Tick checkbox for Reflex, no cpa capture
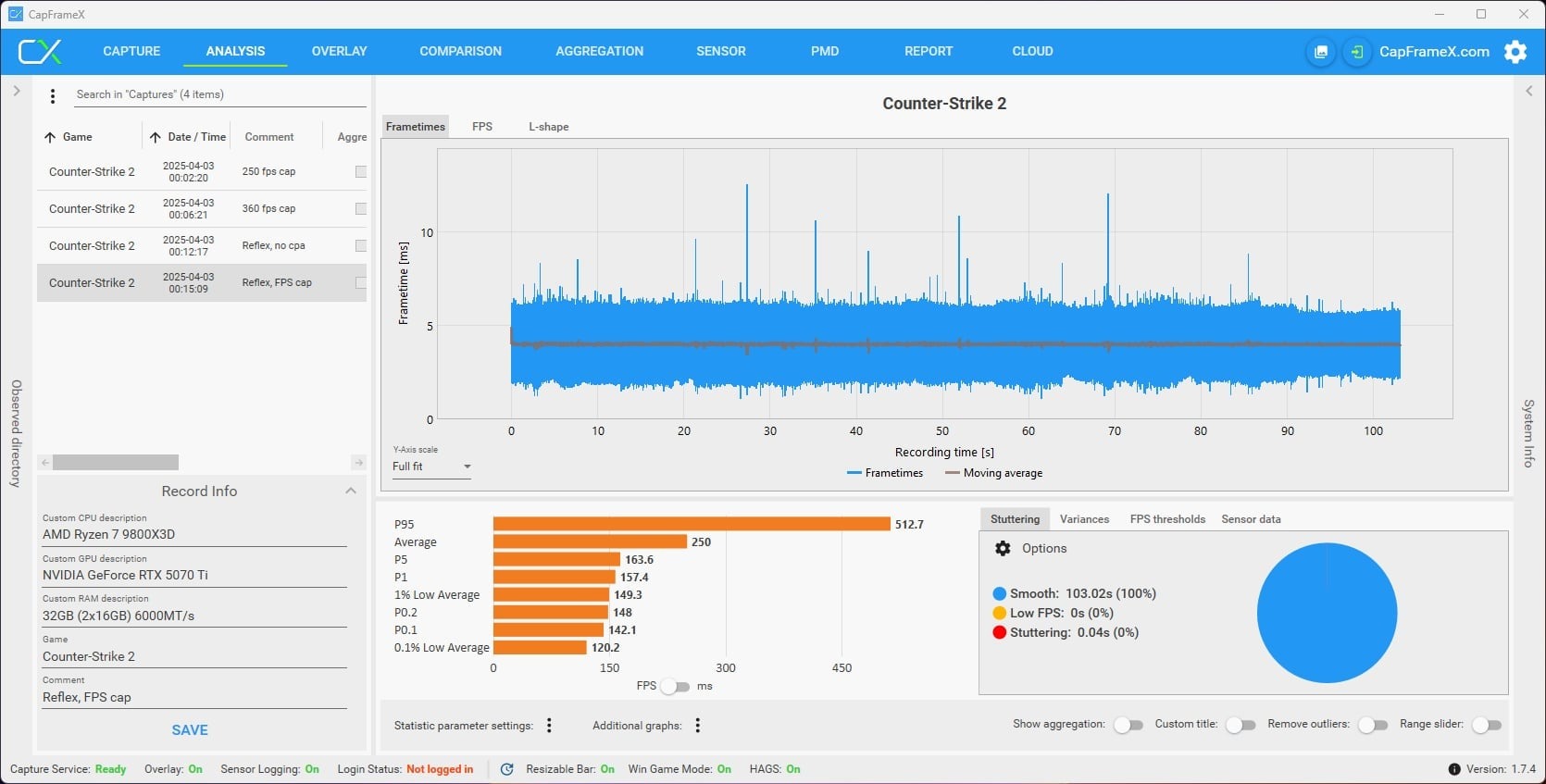The height and width of the screenshot is (784, 1546). point(361,246)
